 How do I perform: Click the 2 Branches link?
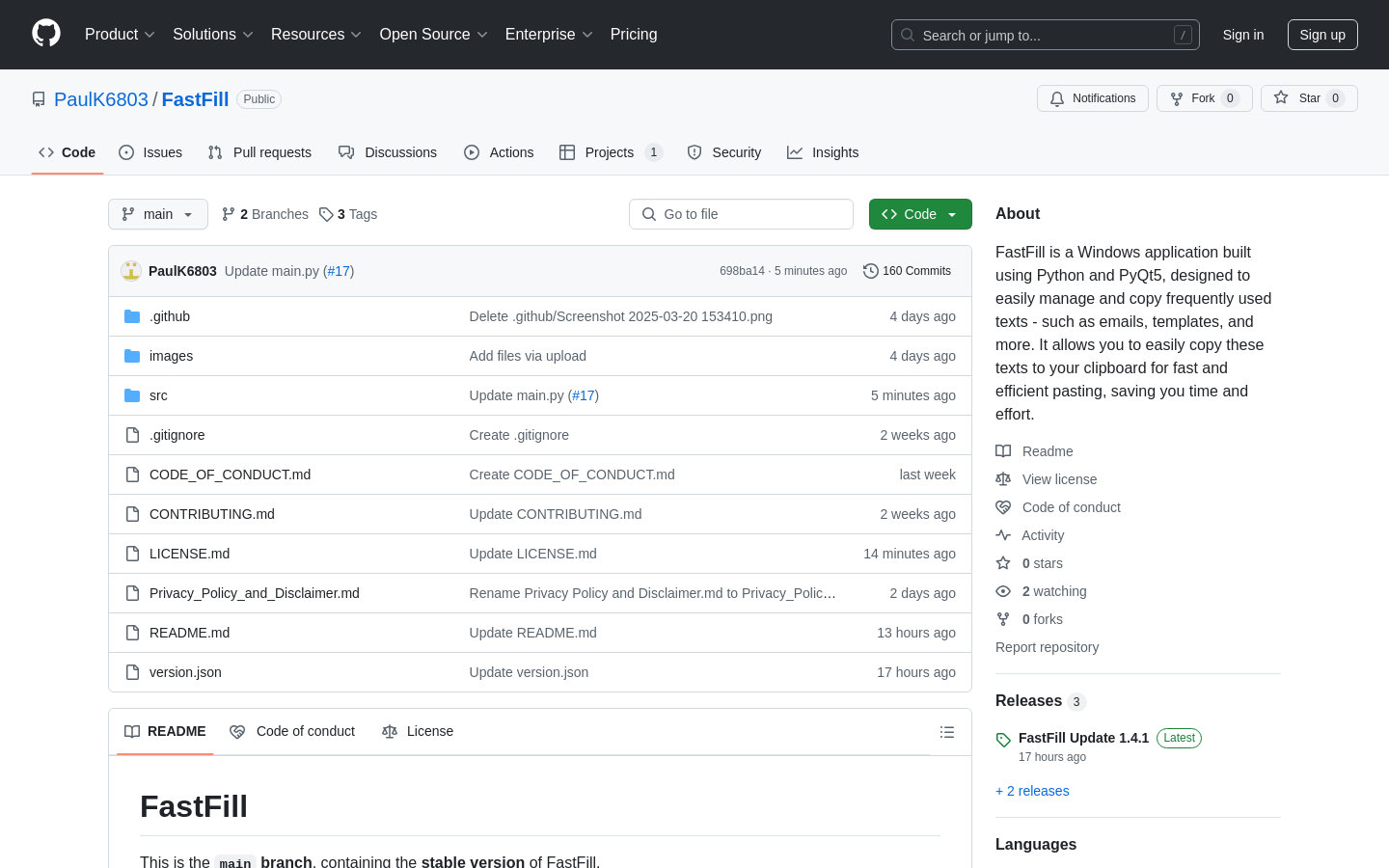coord(265,214)
